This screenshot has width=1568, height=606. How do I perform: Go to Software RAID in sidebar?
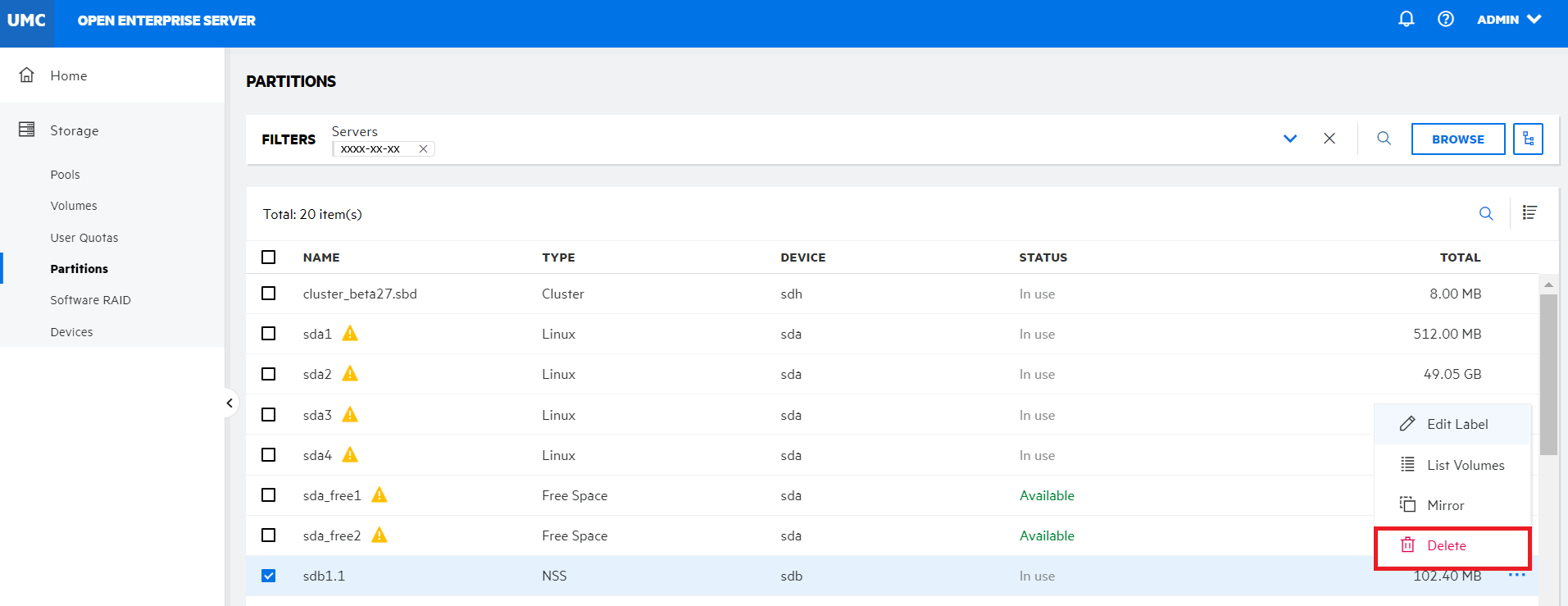click(x=90, y=300)
